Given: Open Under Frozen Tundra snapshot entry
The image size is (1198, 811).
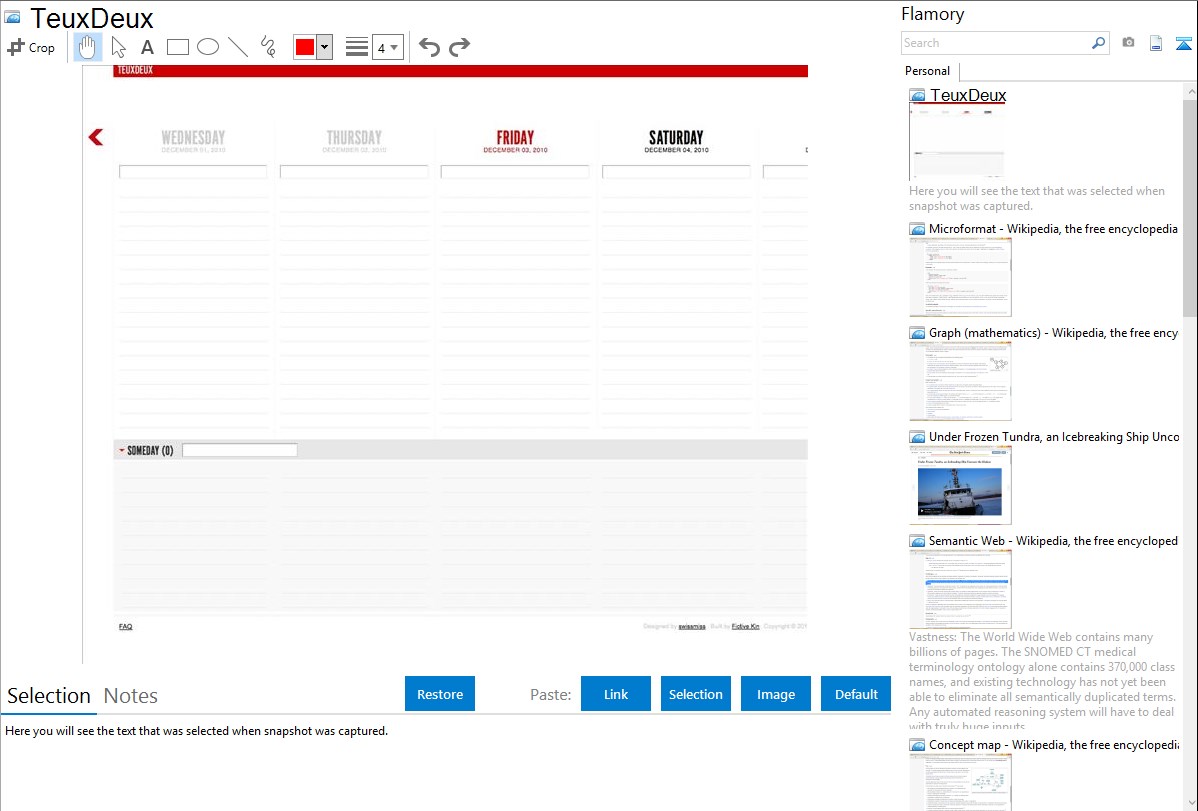Looking at the screenshot, I should pos(1054,436).
